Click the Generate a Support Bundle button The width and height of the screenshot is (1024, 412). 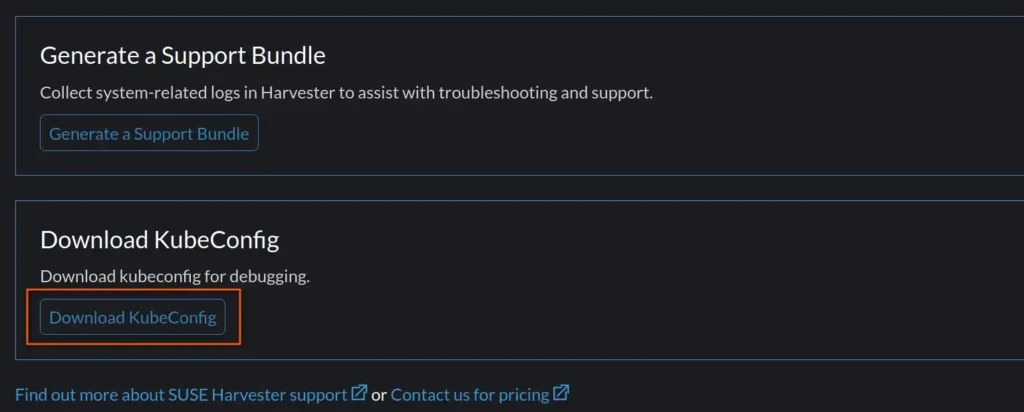click(149, 133)
